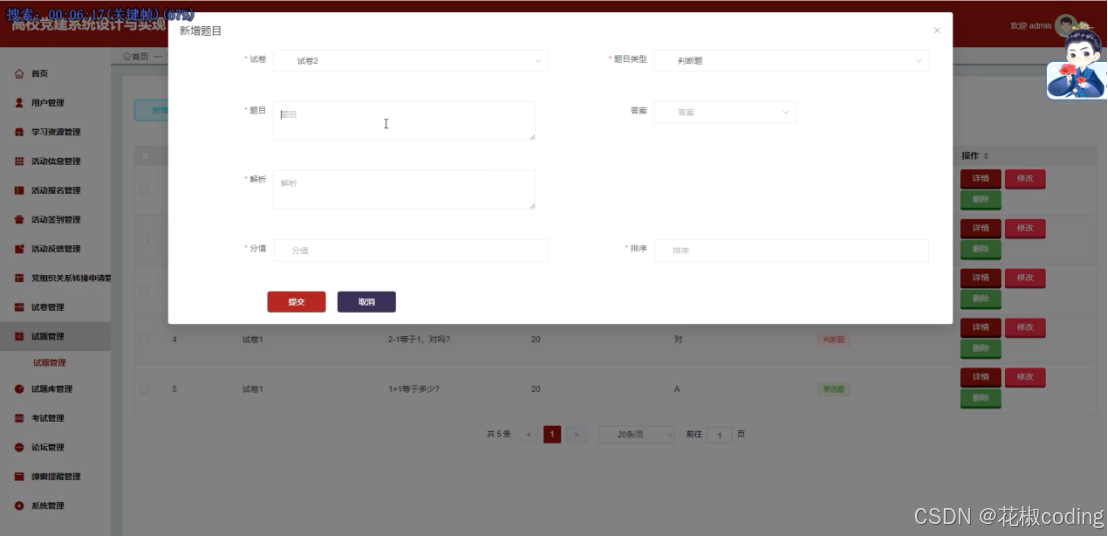Click the 前往 page number input
The image size is (1108, 537).
pos(719,435)
